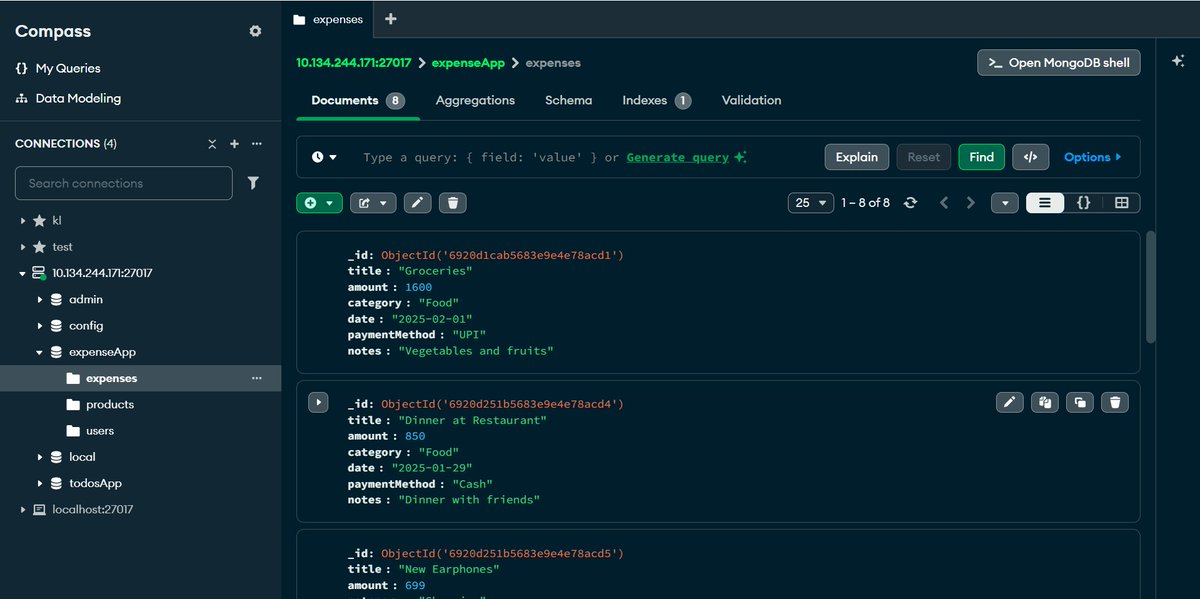1200x599 pixels.
Task: Collapse all connections icon
Action: tap(212, 144)
